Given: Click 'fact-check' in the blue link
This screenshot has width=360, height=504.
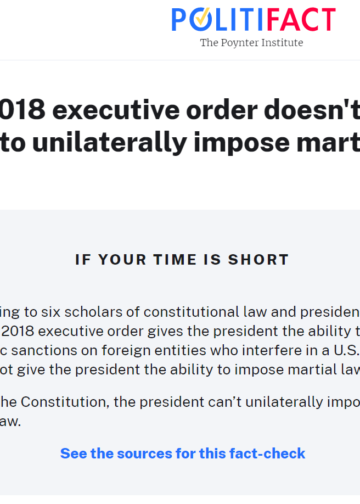Looking at the screenshot, I should 267,453.
